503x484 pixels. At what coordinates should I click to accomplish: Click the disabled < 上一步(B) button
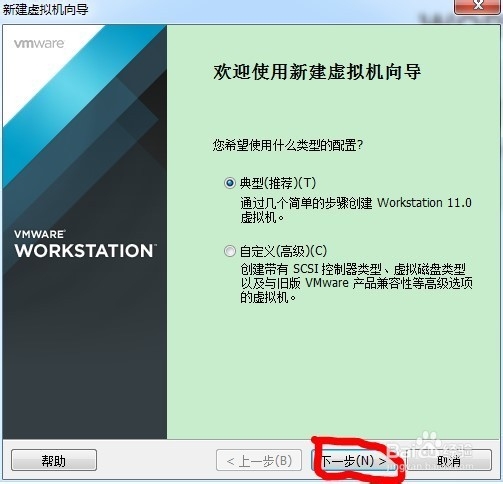[259, 460]
